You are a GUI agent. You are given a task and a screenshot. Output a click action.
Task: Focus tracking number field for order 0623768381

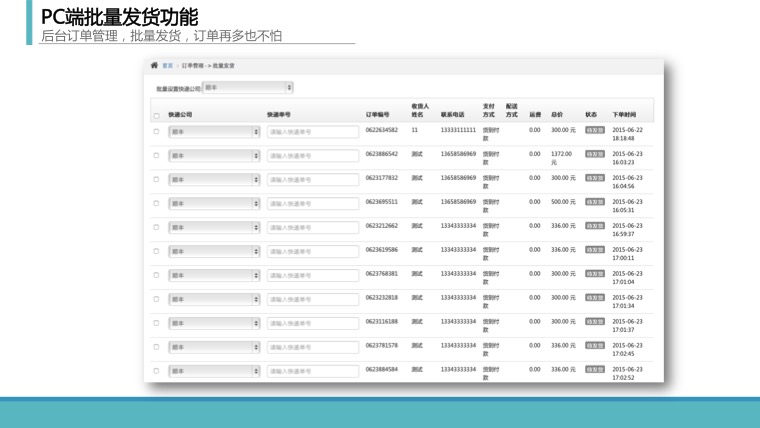click(313, 275)
